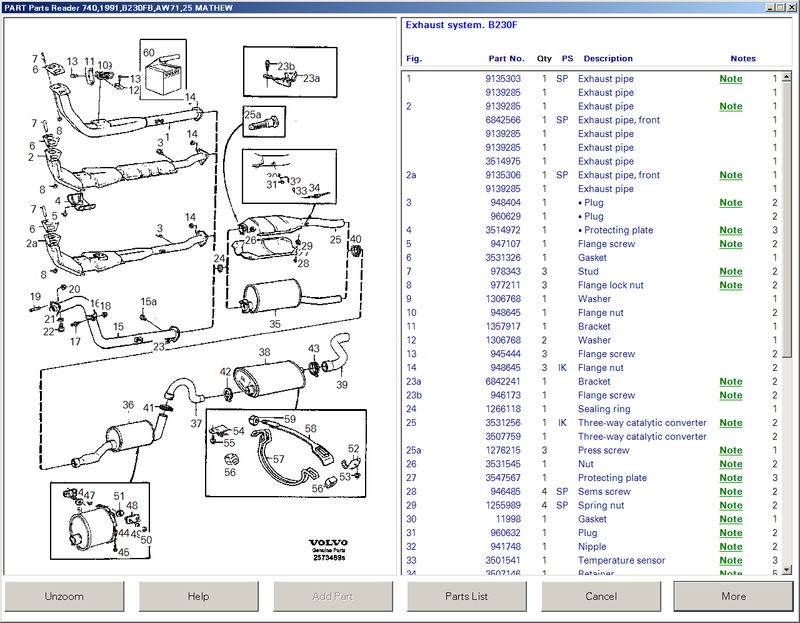Open the Help dialog
The height and width of the screenshot is (623, 800).
pyautogui.click(x=198, y=596)
